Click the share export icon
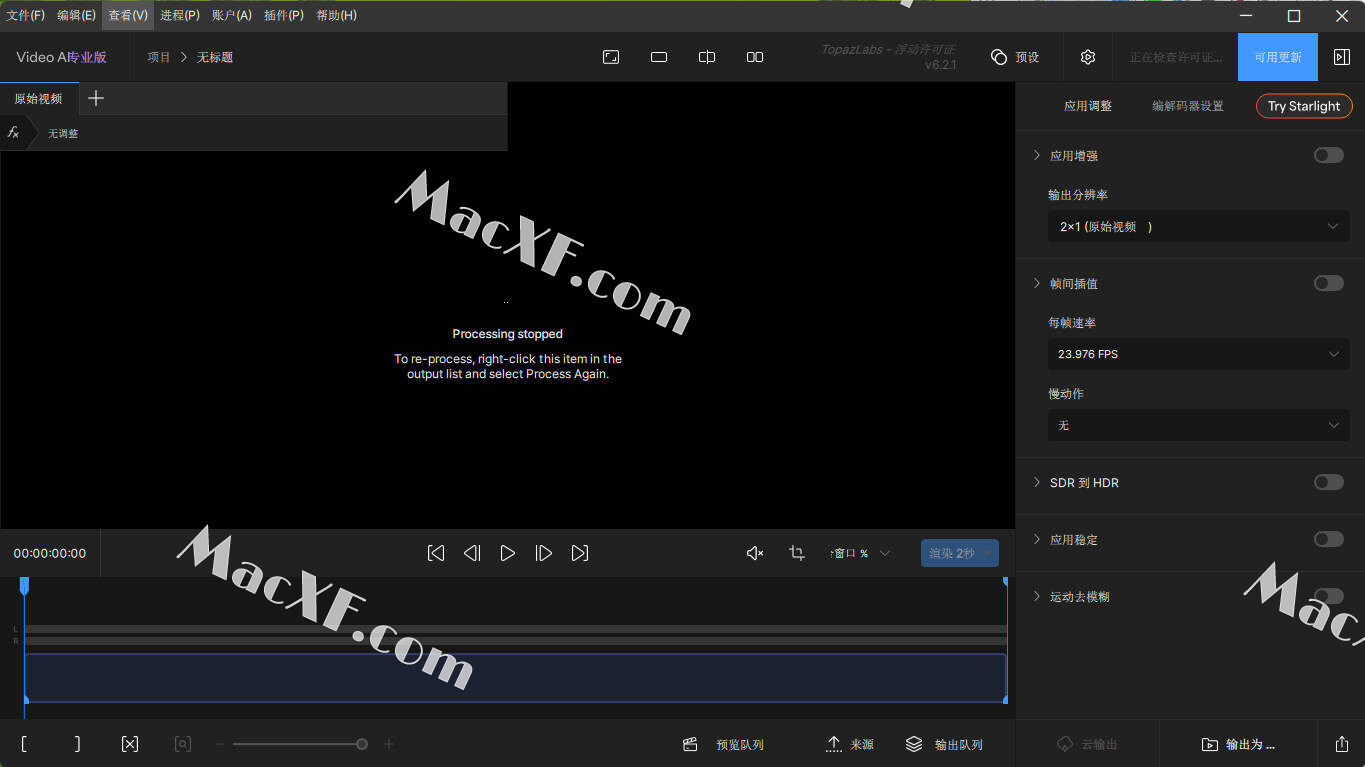The image size is (1365, 767). 1342,744
